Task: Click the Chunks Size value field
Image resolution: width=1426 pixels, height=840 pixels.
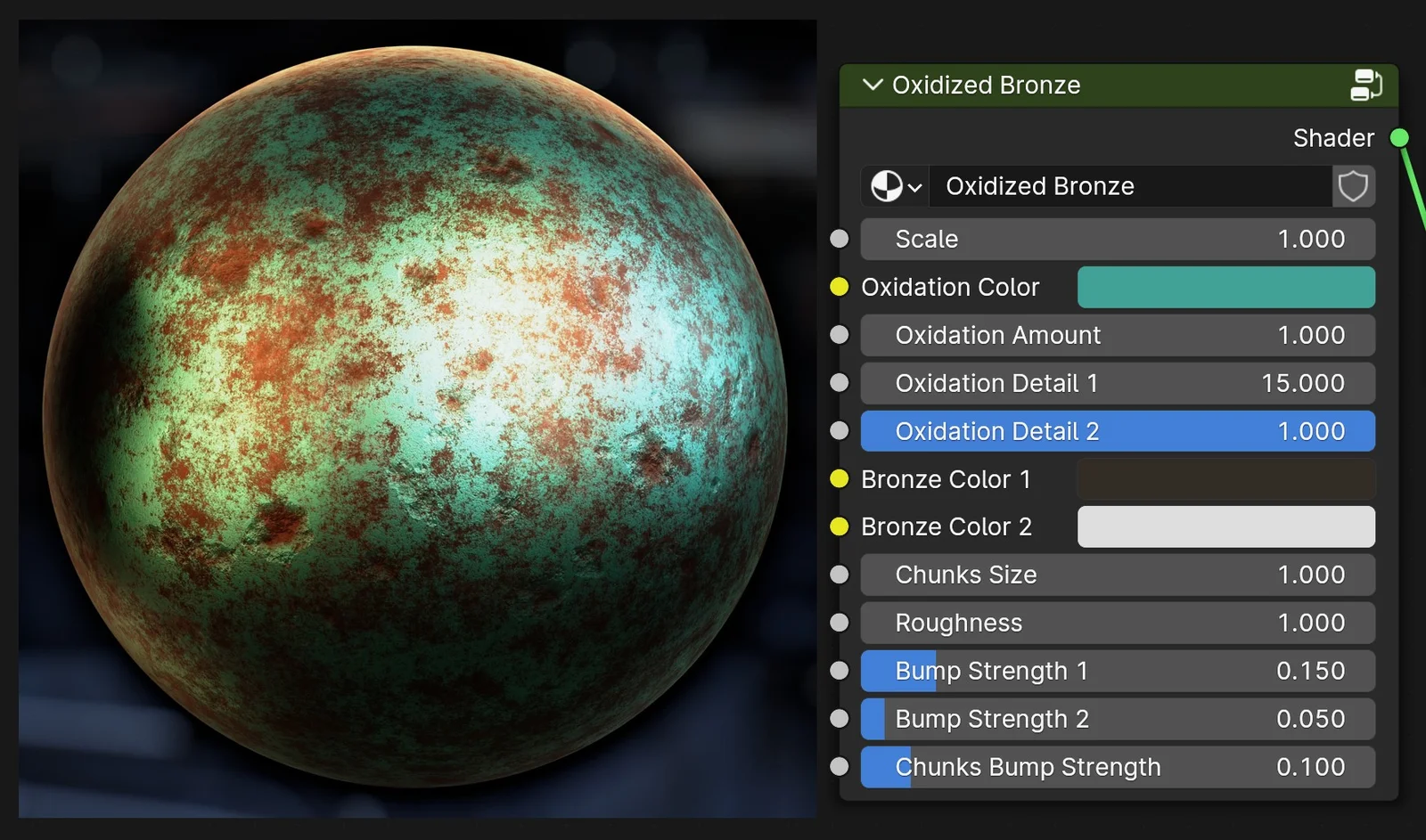Action: (x=1117, y=575)
